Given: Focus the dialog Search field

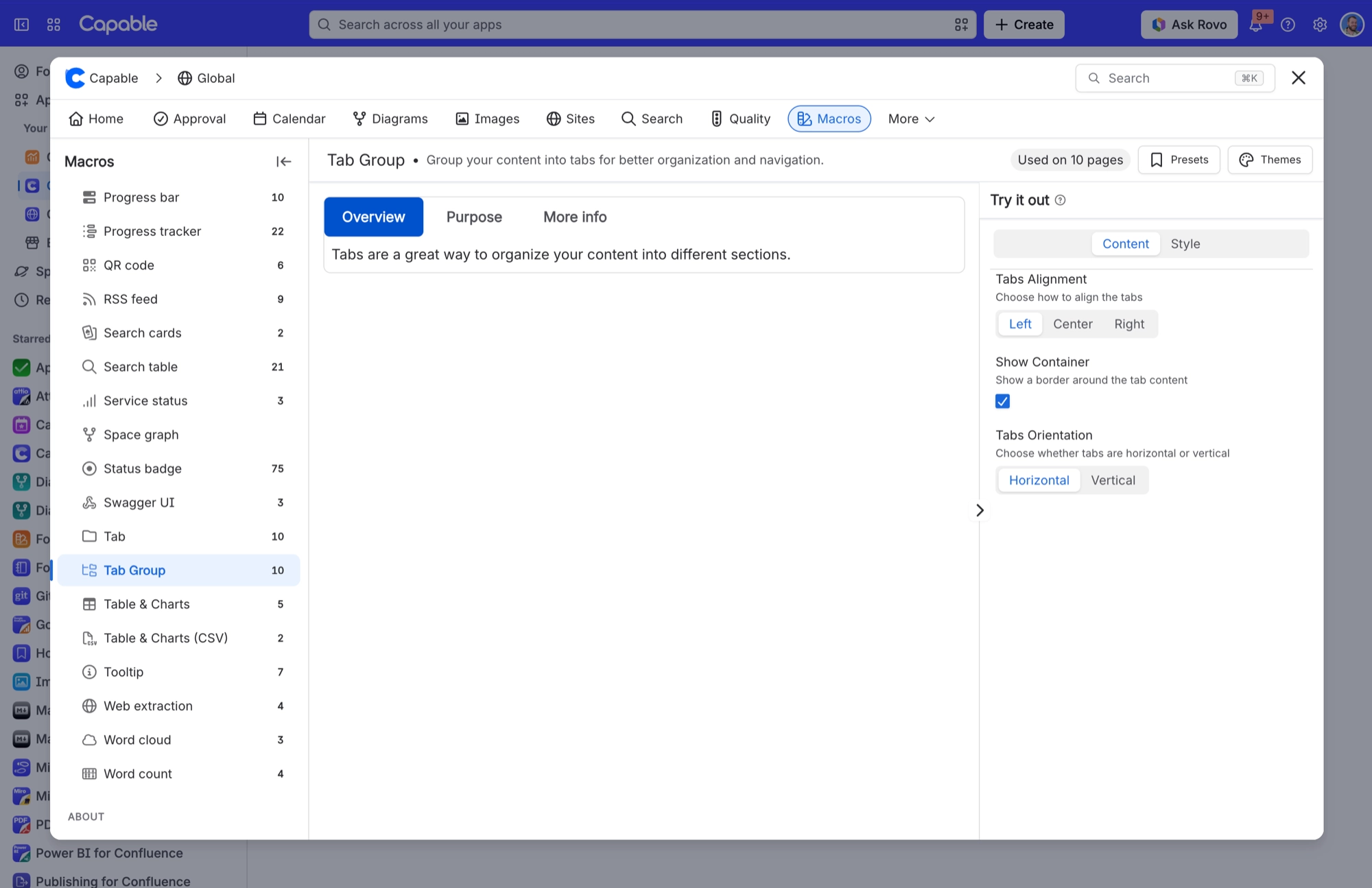Looking at the screenshot, I should coord(1174,78).
